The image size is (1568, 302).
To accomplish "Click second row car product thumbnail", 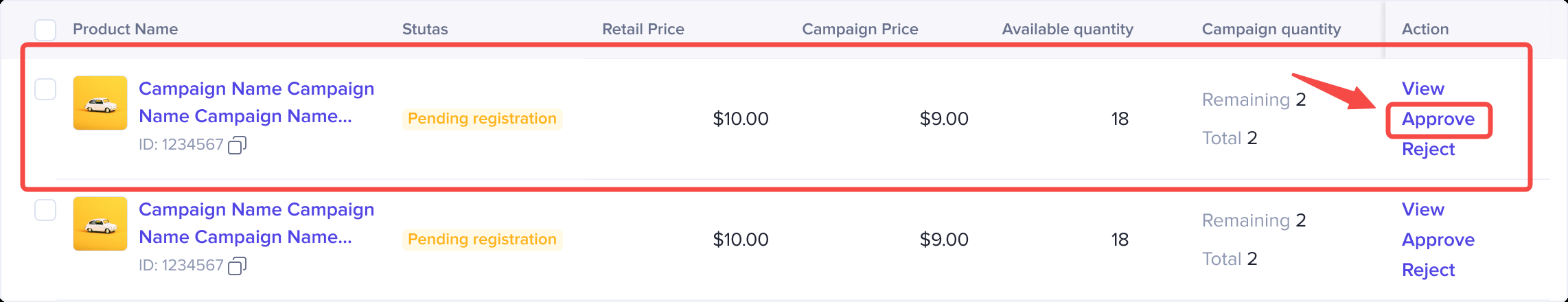I will click(100, 224).
